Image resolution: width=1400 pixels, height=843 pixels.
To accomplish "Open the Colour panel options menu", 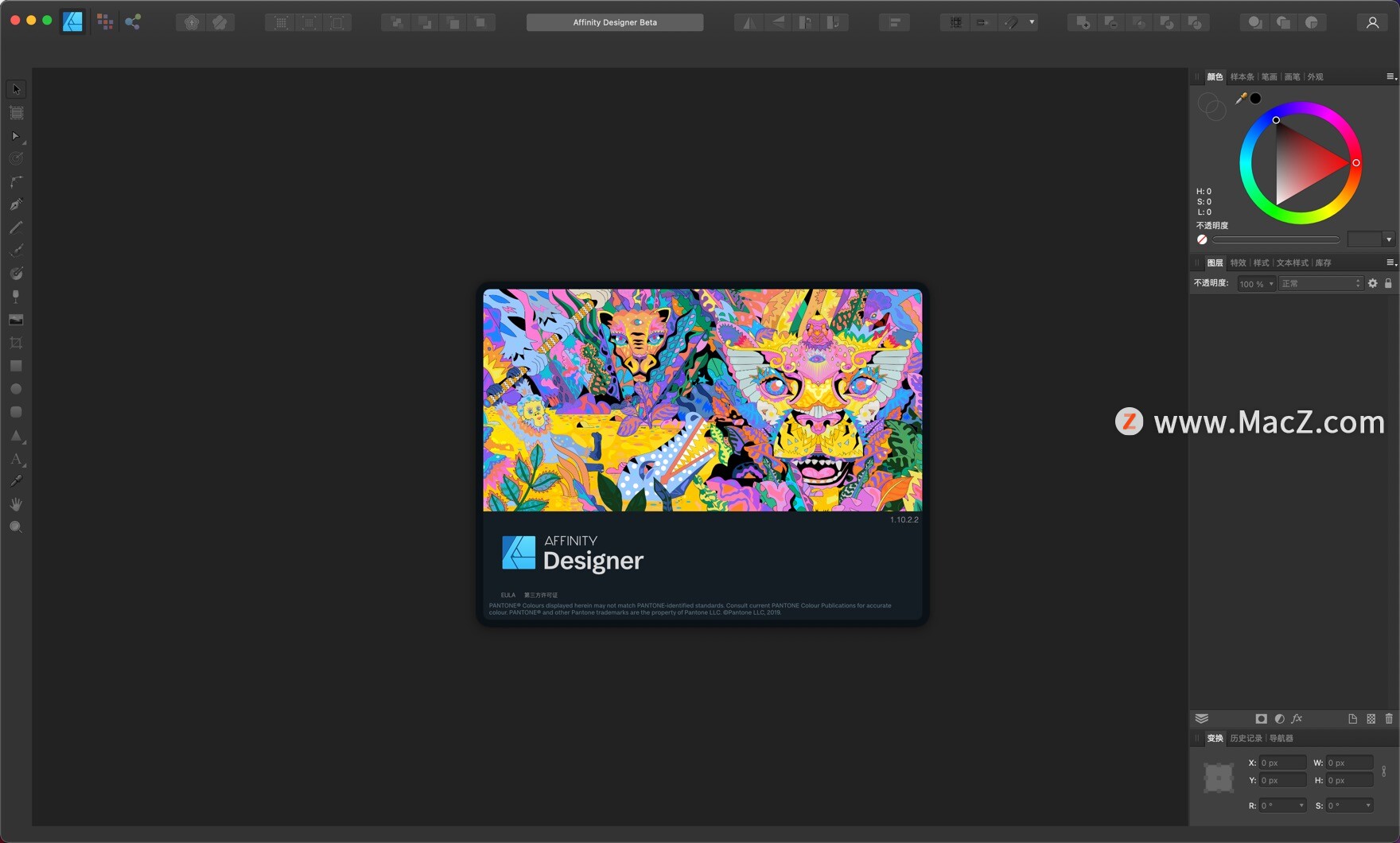I will pyautogui.click(x=1390, y=76).
